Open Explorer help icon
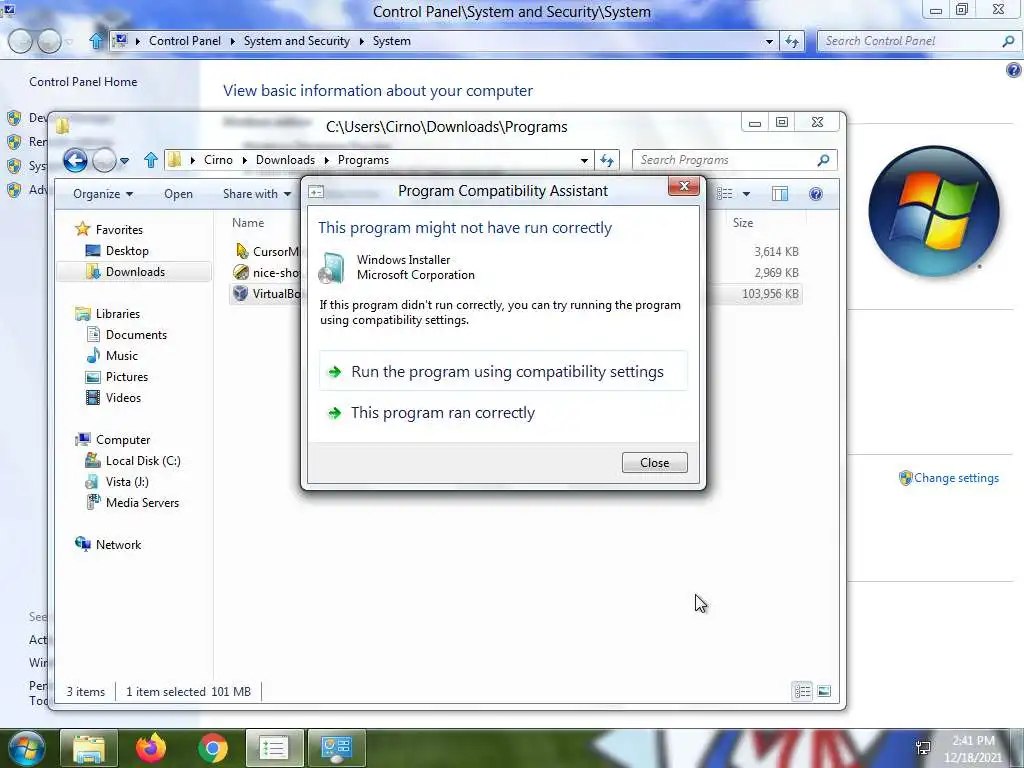 [816, 193]
